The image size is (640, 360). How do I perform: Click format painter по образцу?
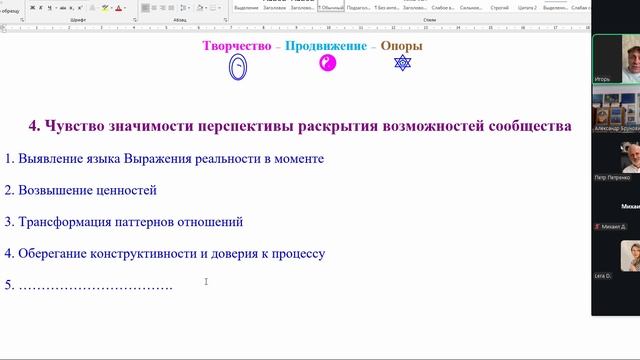coord(10,11)
